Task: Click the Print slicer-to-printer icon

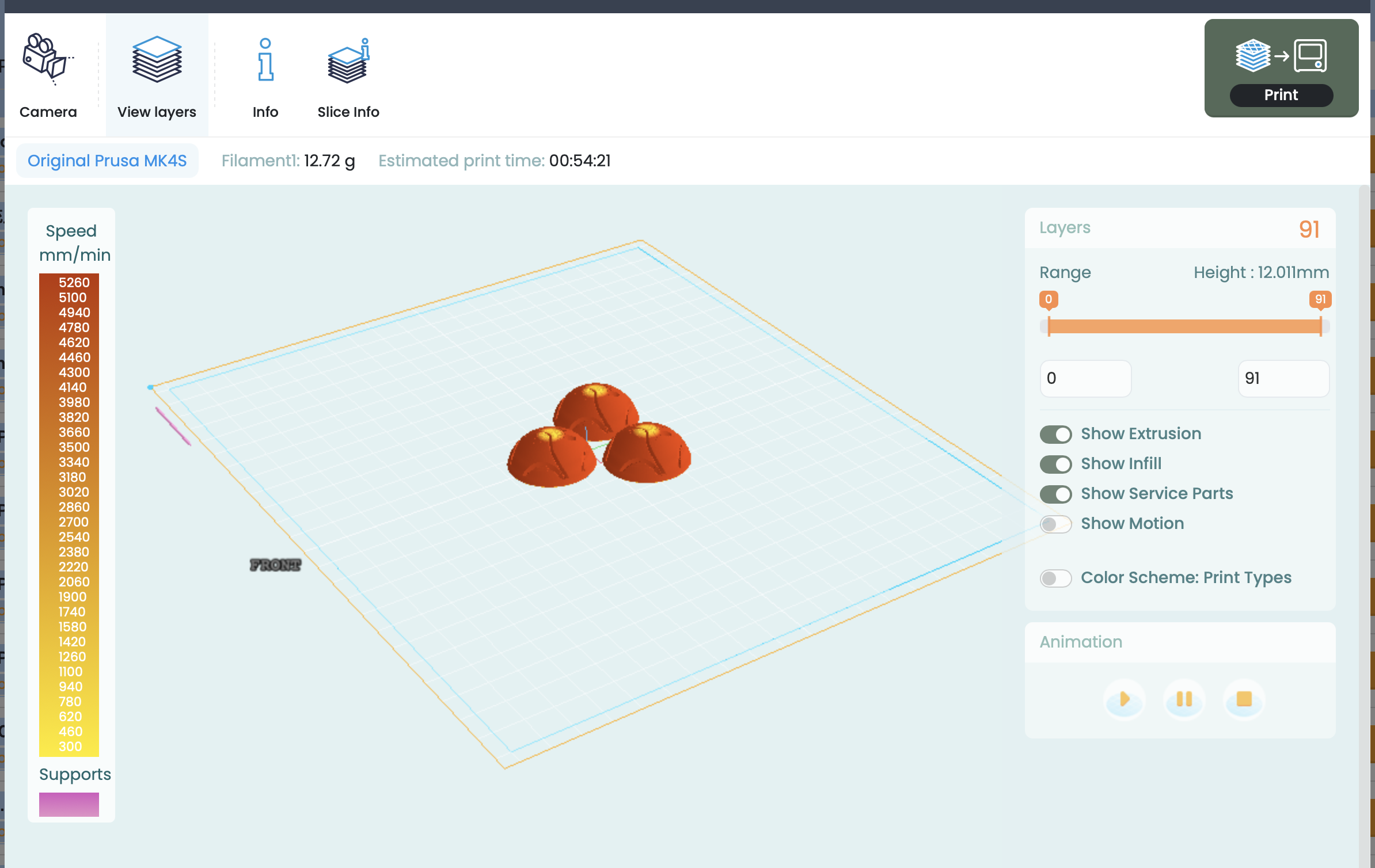Action: 1281,56
